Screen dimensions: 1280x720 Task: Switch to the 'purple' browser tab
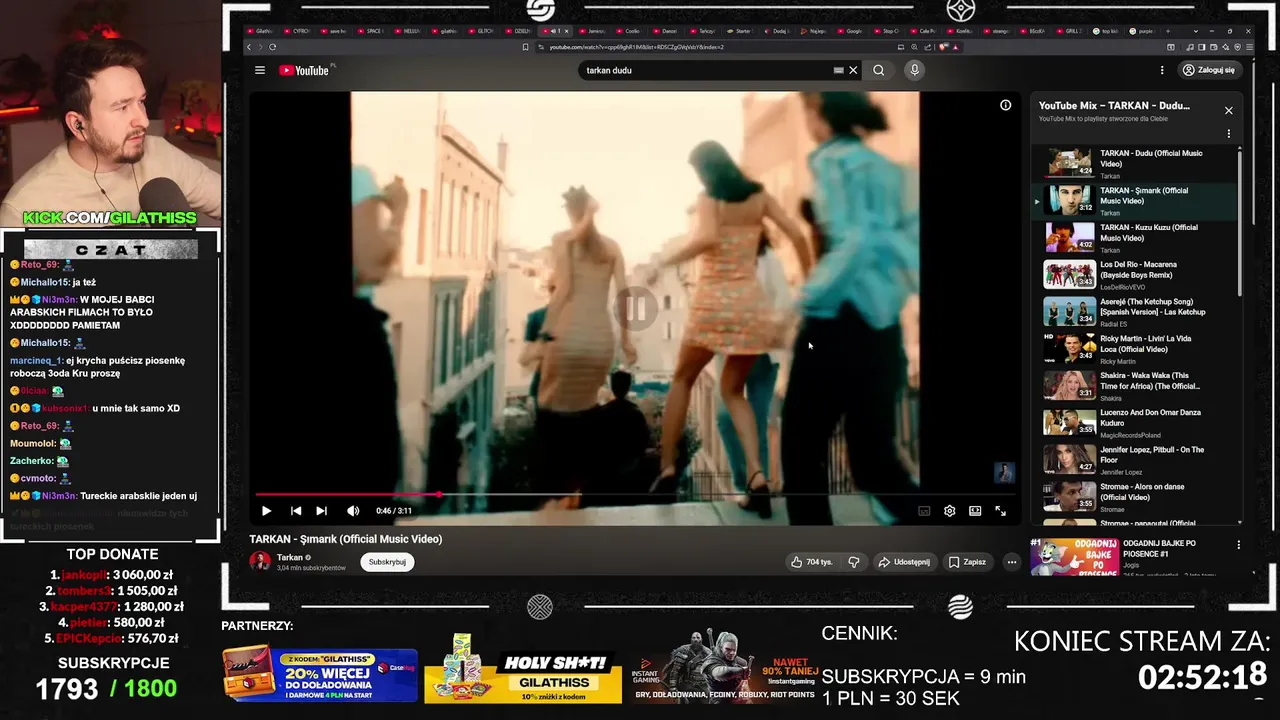coord(1144,31)
